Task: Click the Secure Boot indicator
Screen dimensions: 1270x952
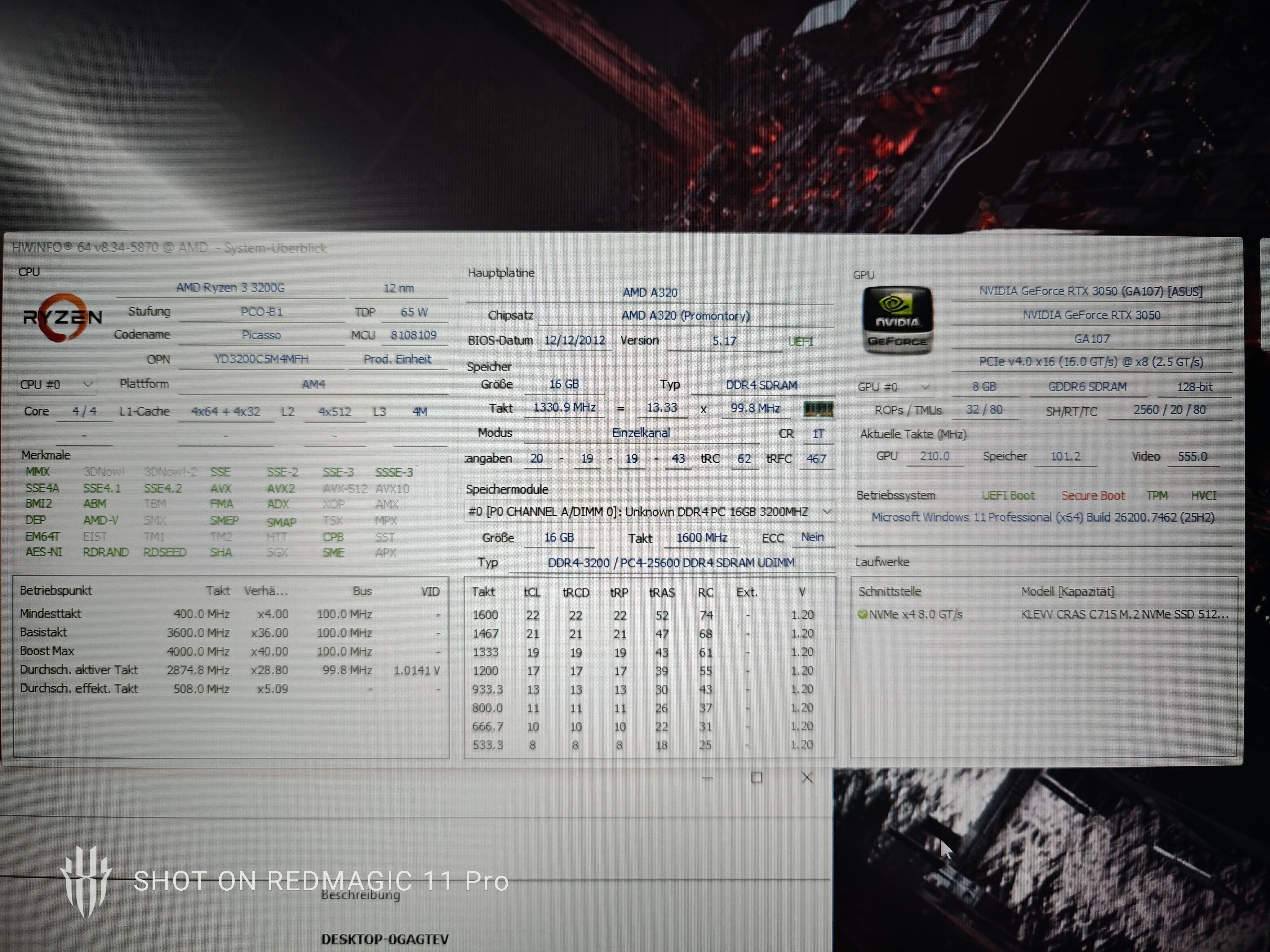Action: [1093, 496]
